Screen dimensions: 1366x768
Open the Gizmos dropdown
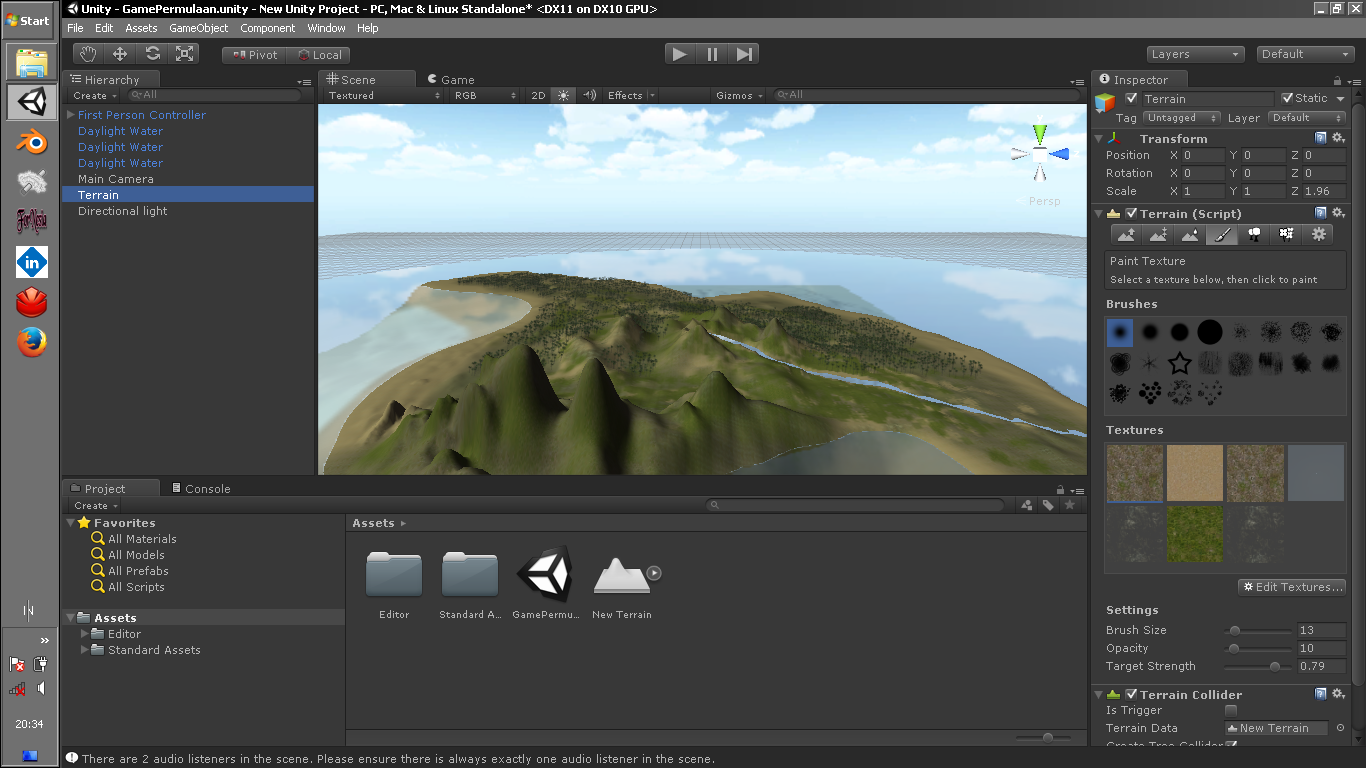coord(740,95)
